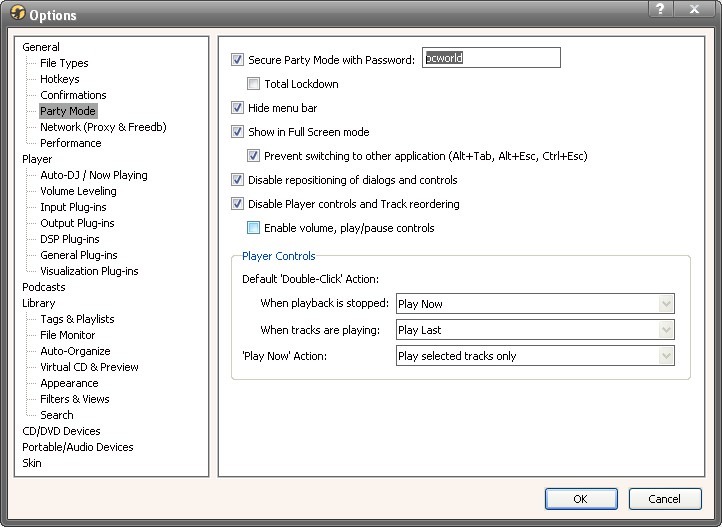
Task: Select Visualization Plug-ins in the tree
Action: point(89,271)
